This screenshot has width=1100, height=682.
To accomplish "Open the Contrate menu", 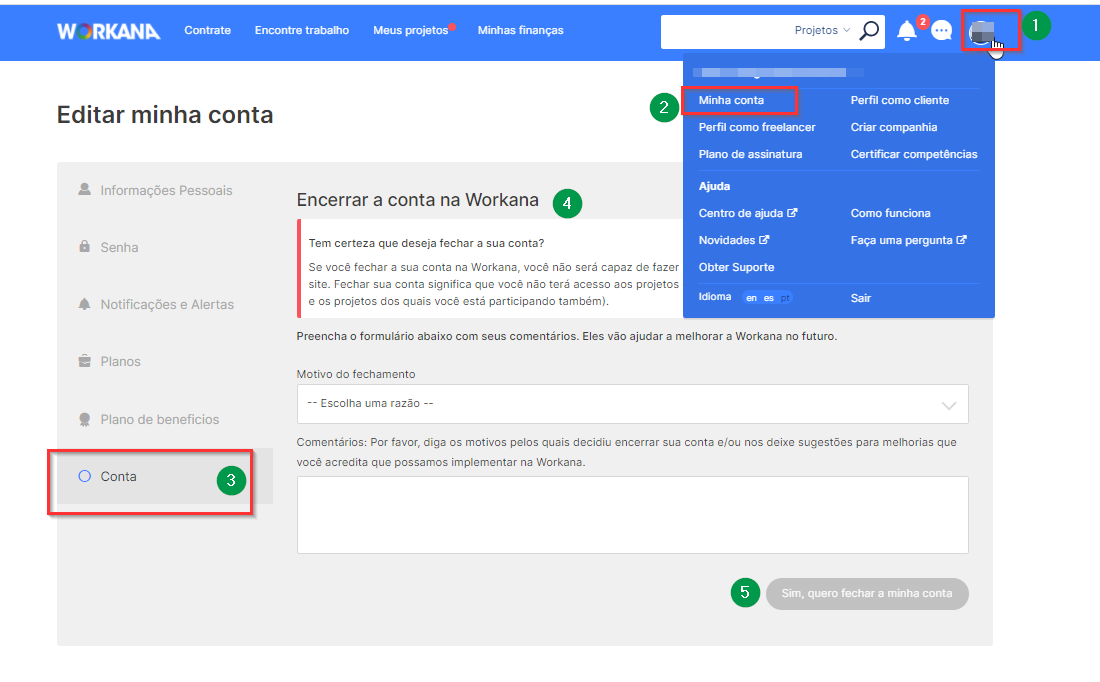I will click(x=208, y=30).
